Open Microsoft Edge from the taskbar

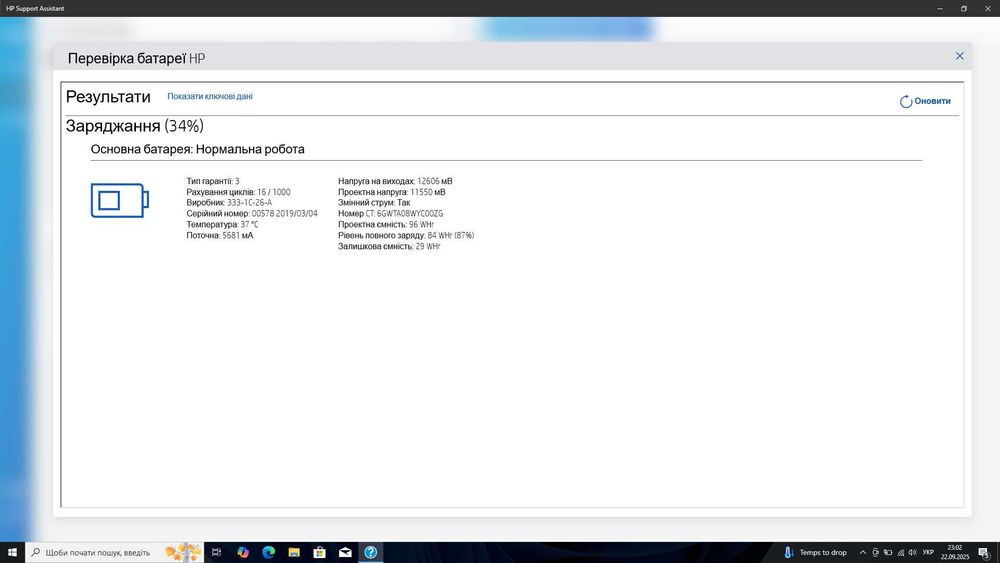click(268, 552)
